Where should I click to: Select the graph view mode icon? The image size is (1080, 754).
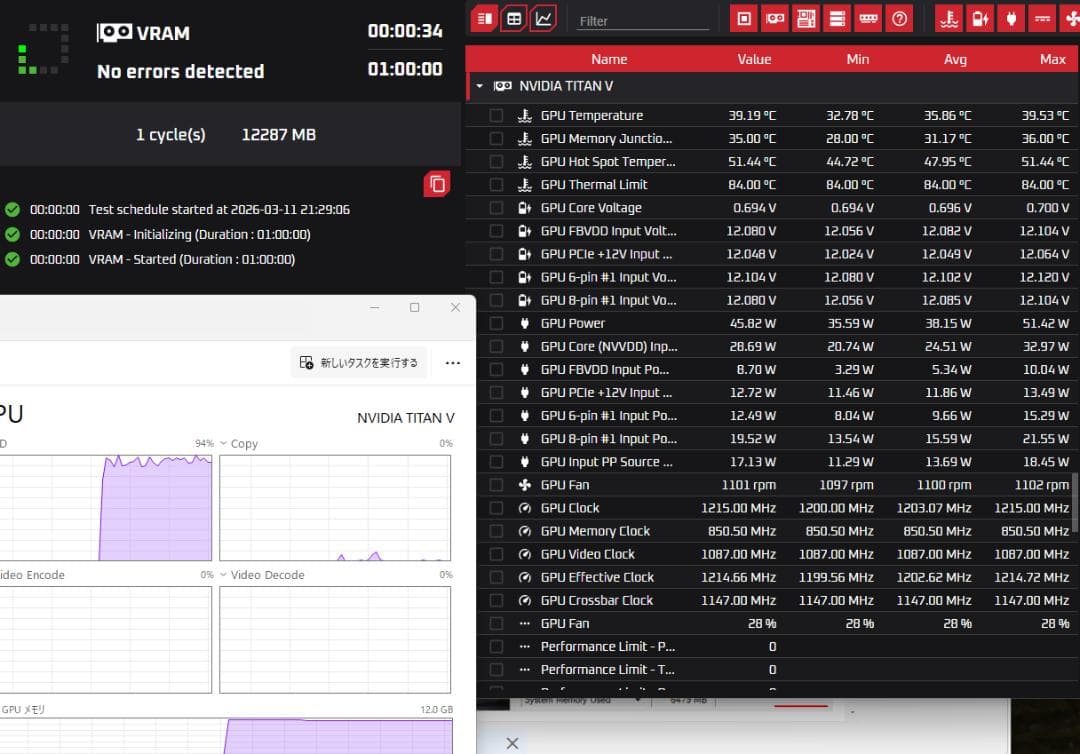coord(543,19)
